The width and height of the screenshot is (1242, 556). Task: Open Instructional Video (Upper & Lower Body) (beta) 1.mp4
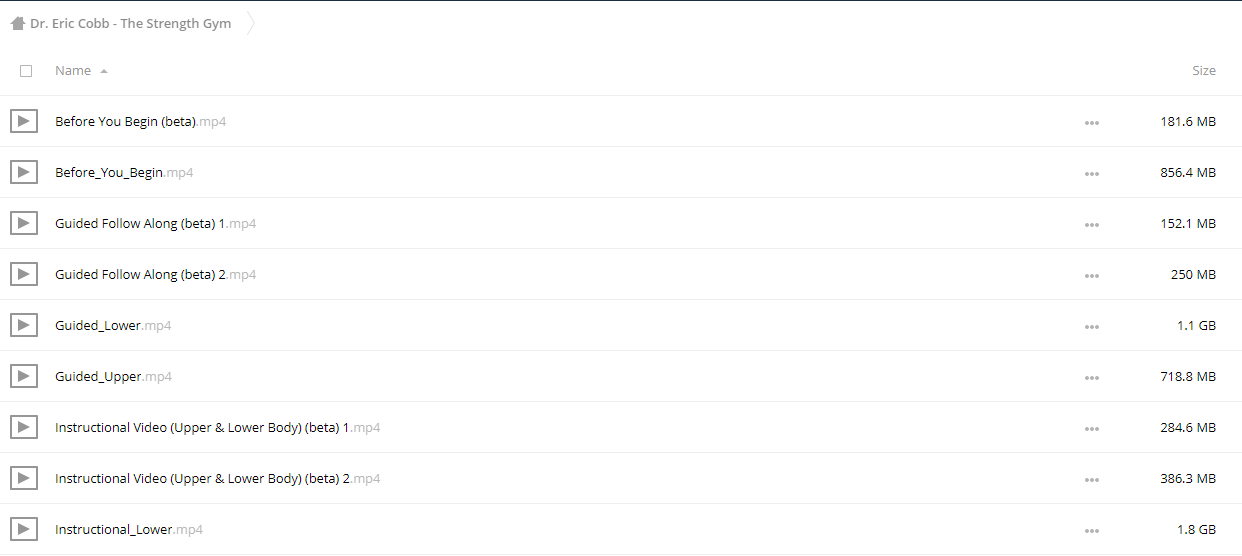tap(217, 428)
